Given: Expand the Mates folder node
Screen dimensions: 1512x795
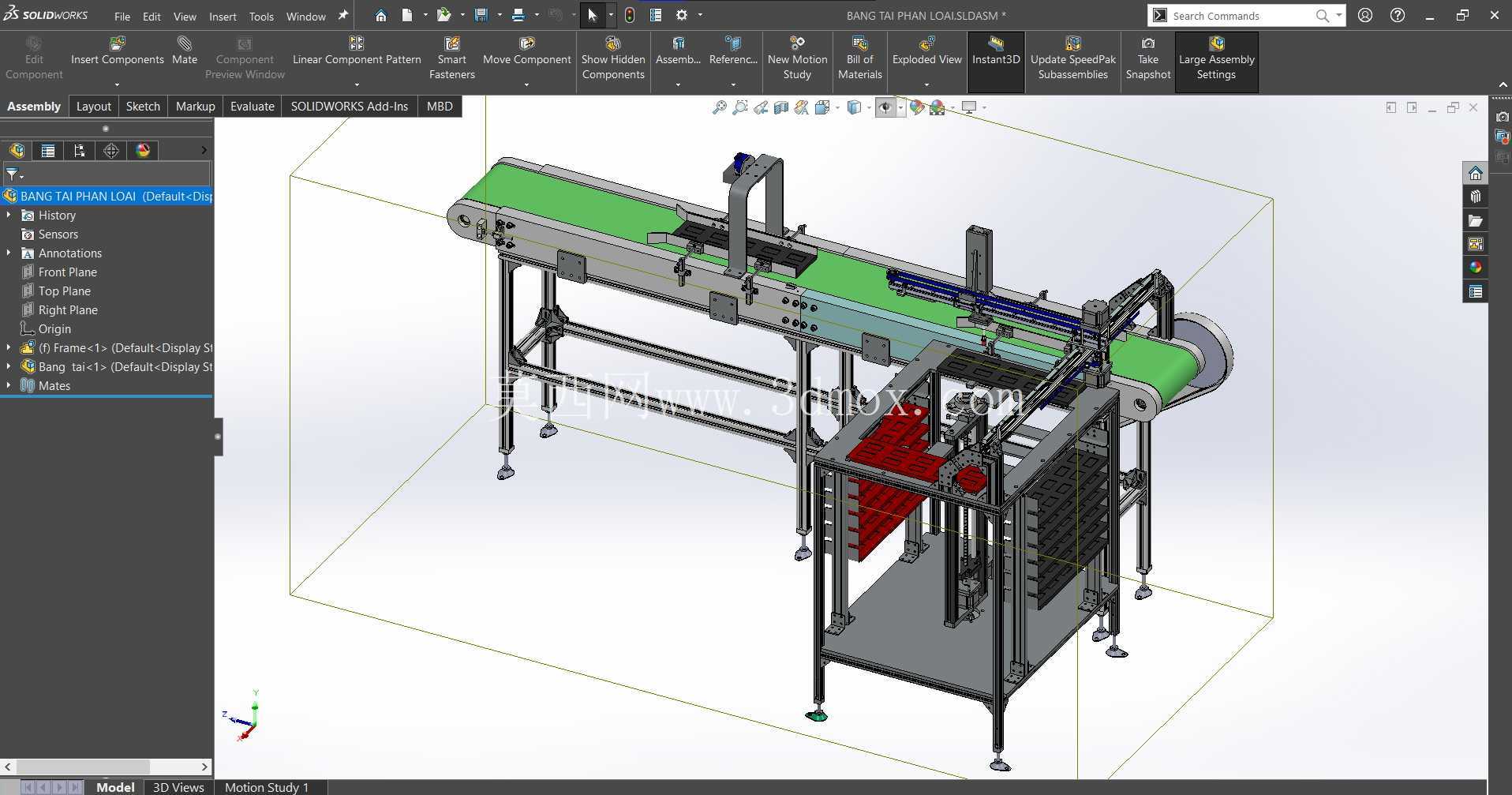Looking at the screenshot, I should [9, 385].
